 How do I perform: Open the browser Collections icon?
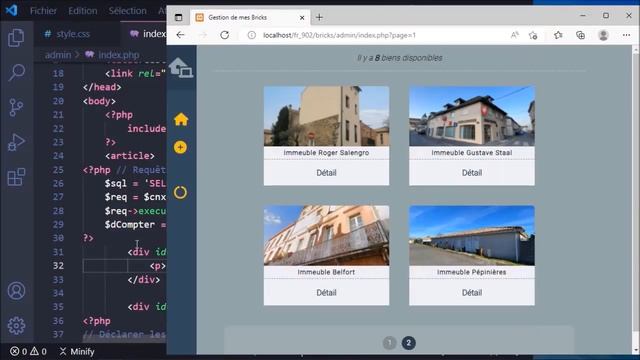[580, 35]
